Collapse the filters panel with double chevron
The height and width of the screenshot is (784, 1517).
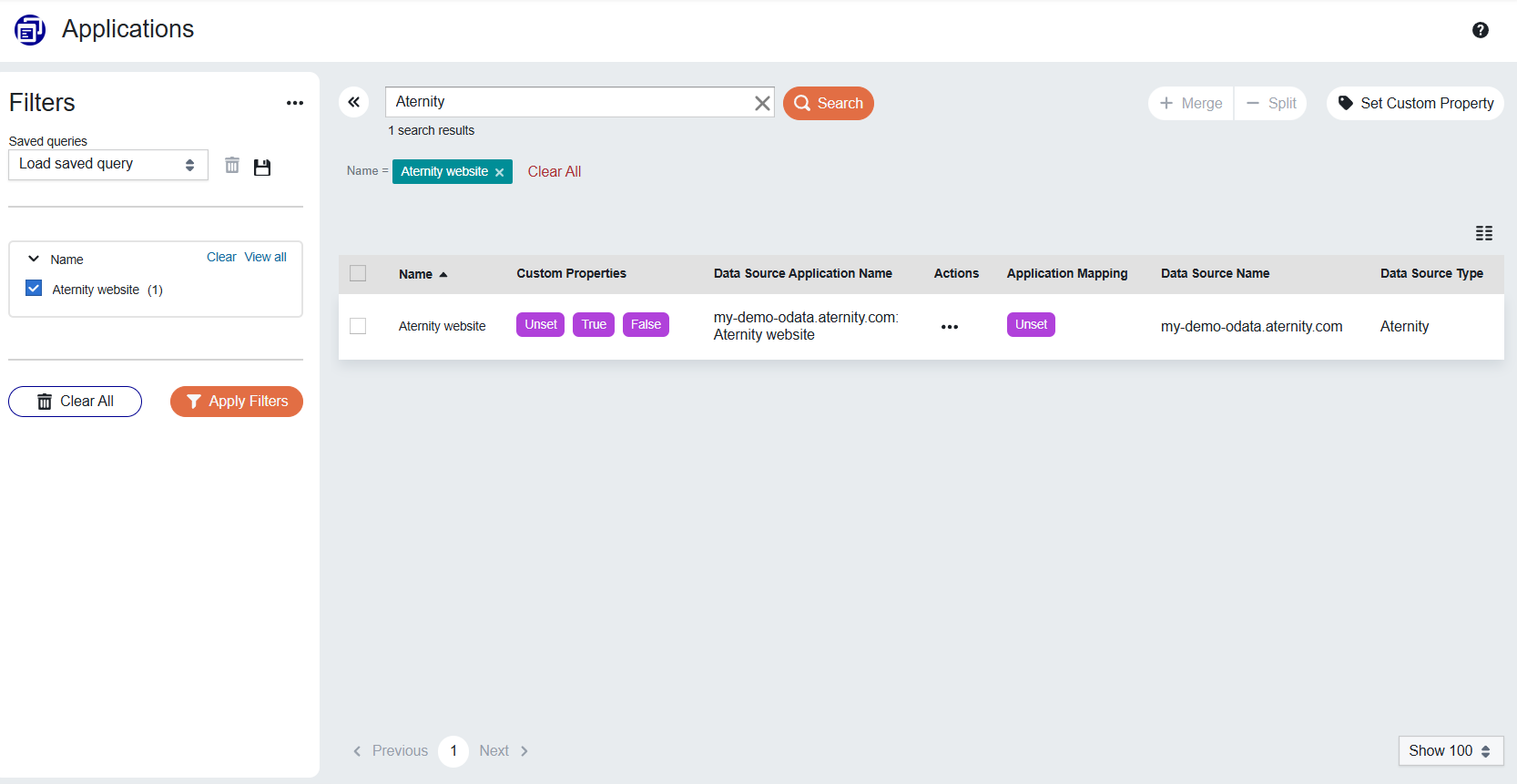354,102
